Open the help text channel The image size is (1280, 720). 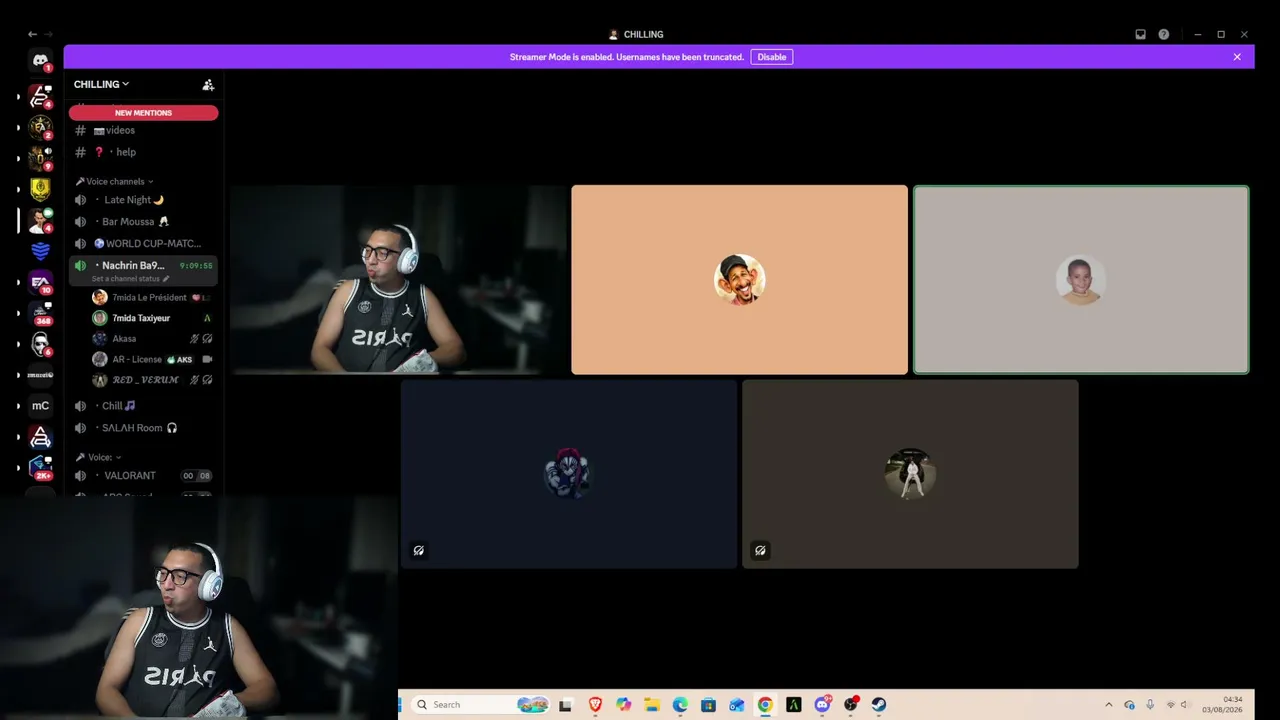(x=143, y=152)
